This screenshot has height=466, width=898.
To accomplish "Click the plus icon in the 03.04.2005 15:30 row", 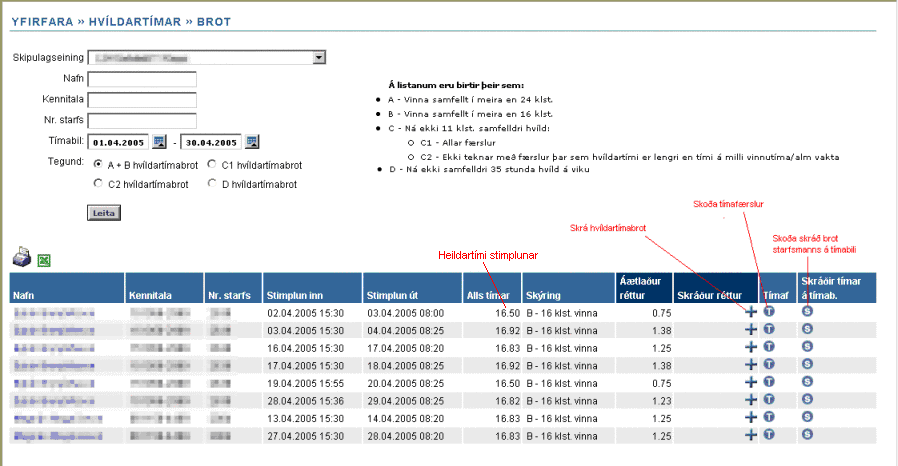I will tap(751, 329).
